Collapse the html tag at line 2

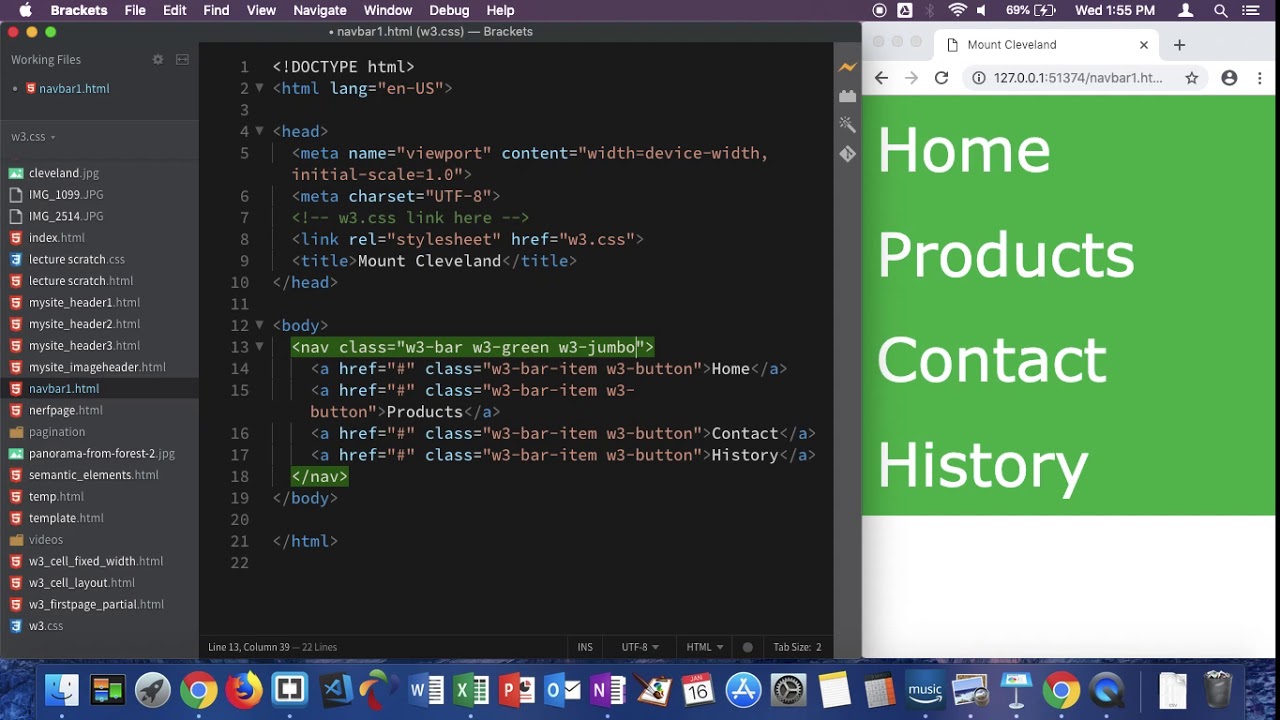259,88
